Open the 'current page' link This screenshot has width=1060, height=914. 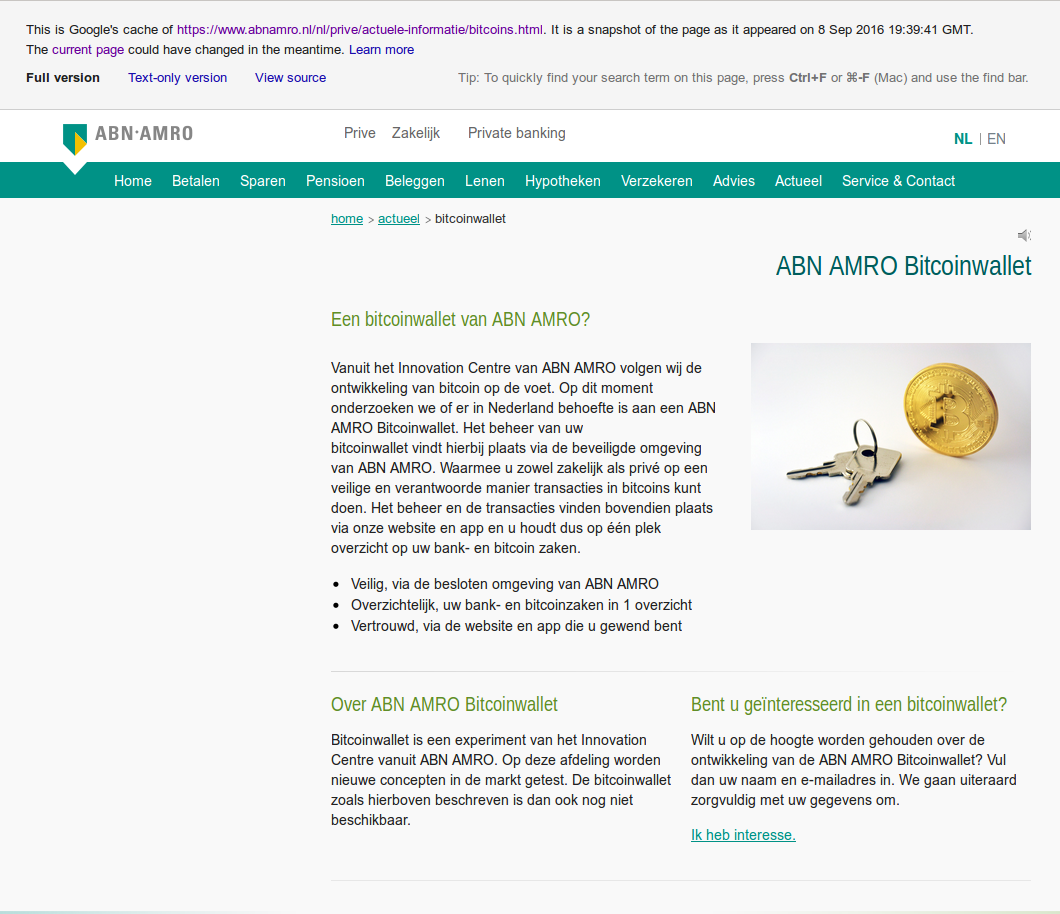[88, 50]
